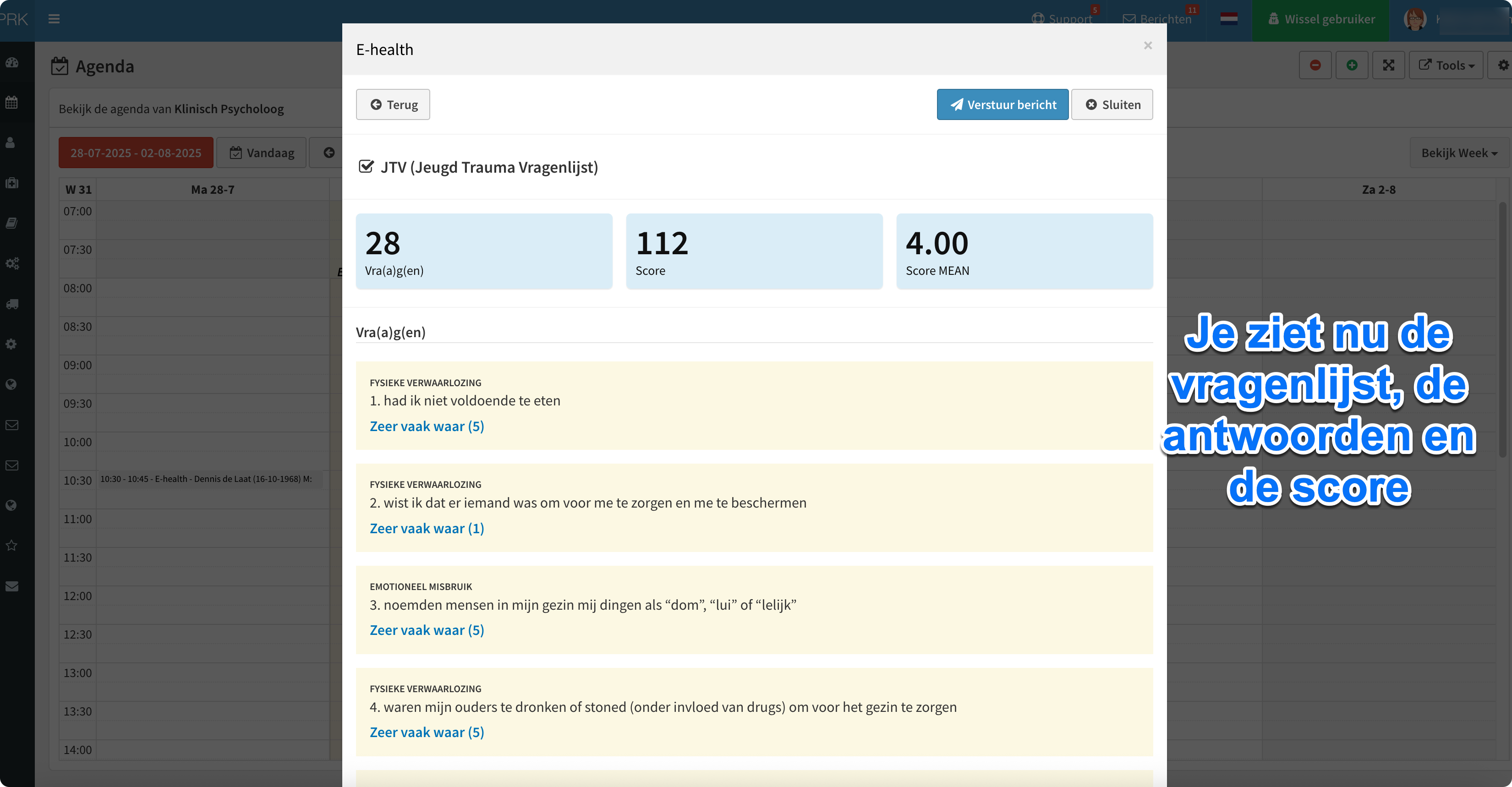
Task: Open the star favorites icon in sidebar
Action: point(11,545)
